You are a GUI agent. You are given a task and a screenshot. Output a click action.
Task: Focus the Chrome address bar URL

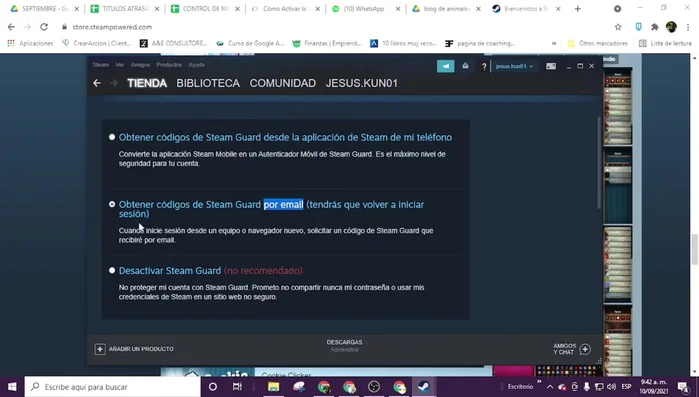coord(112,27)
